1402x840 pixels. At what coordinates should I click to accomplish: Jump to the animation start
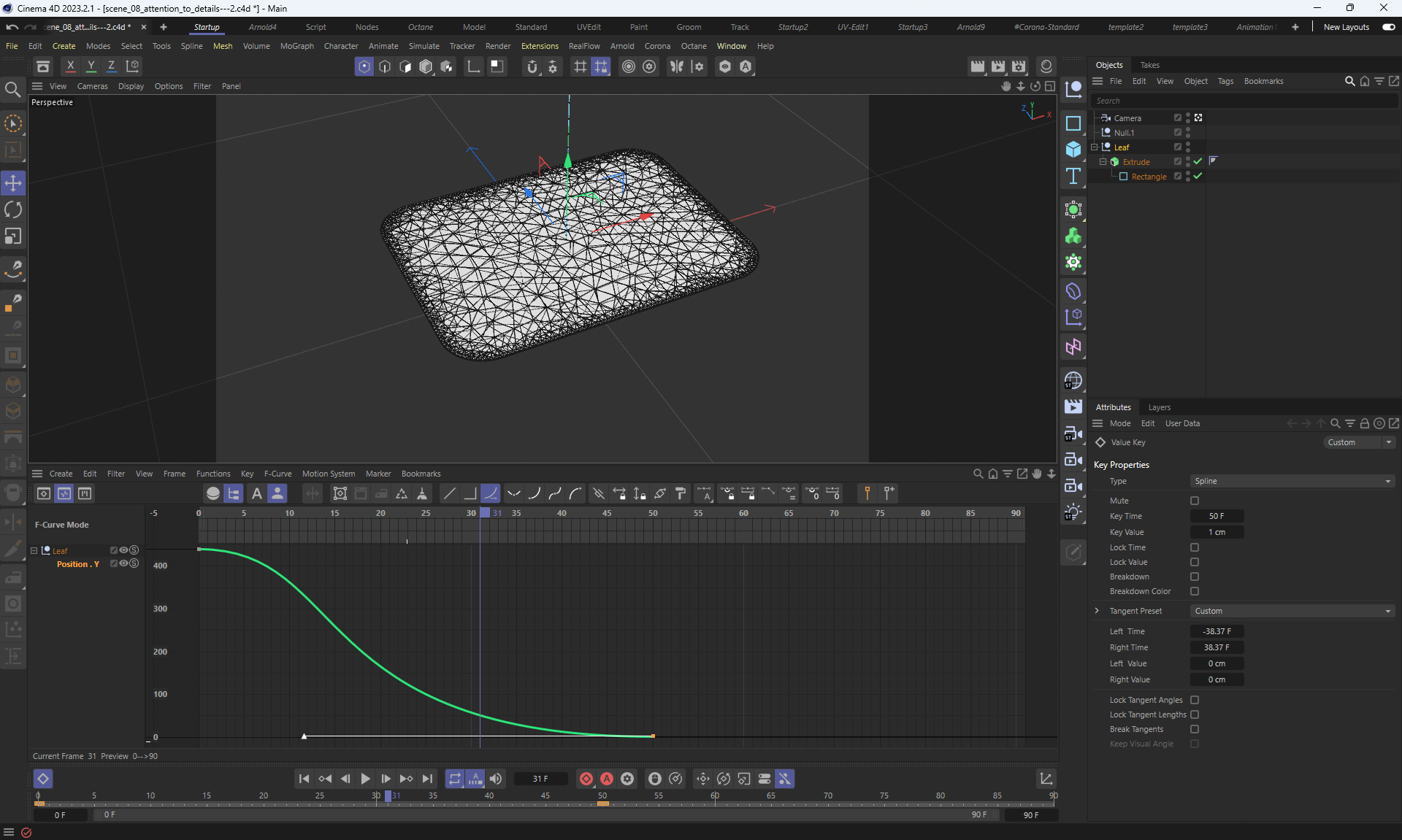304,779
